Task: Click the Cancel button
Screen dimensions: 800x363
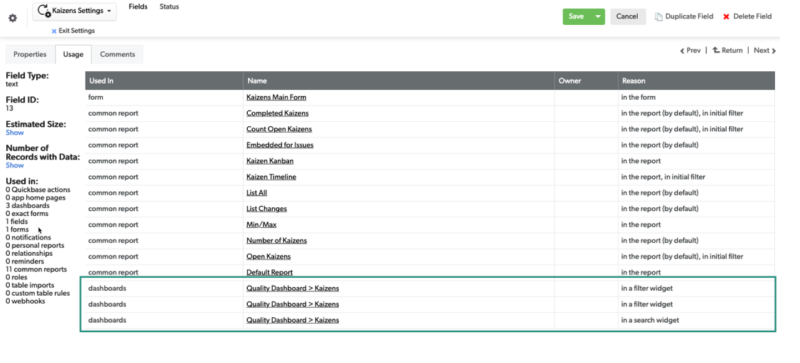Action: (627, 16)
